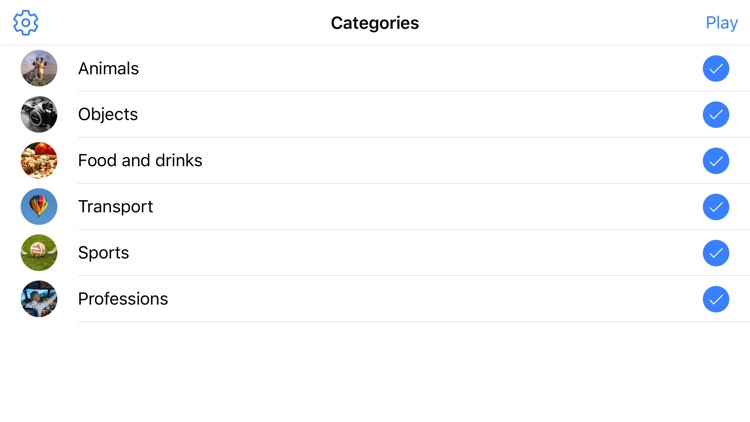This screenshot has width=750, height=422.
Task: Tap the Transport category label
Action: tap(115, 206)
